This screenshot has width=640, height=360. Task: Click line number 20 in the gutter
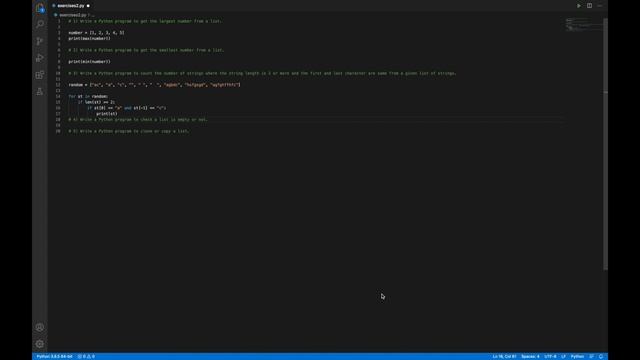pos(58,131)
